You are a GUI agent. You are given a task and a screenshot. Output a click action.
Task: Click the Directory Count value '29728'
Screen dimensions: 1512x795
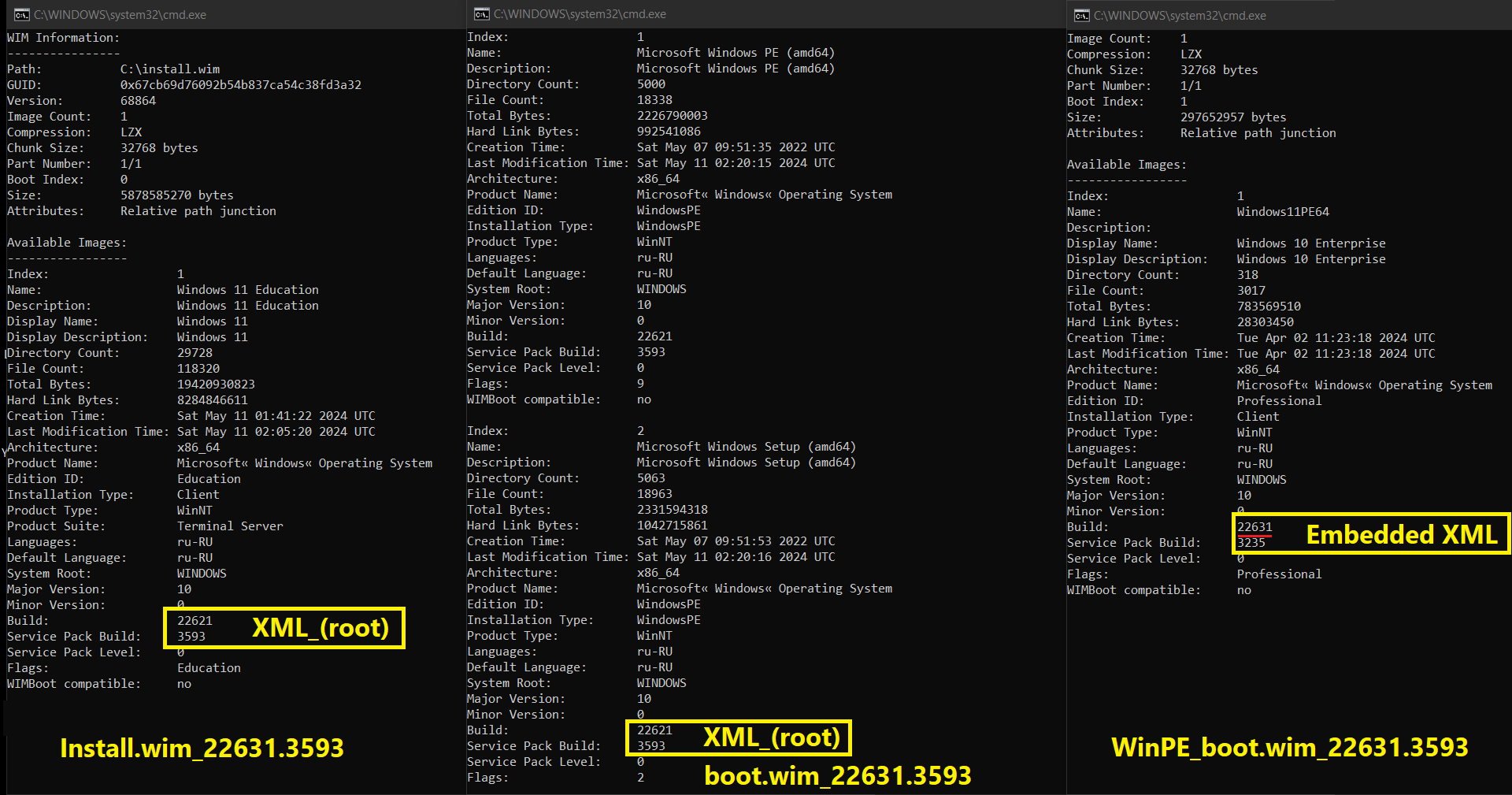click(x=195, y=353)
